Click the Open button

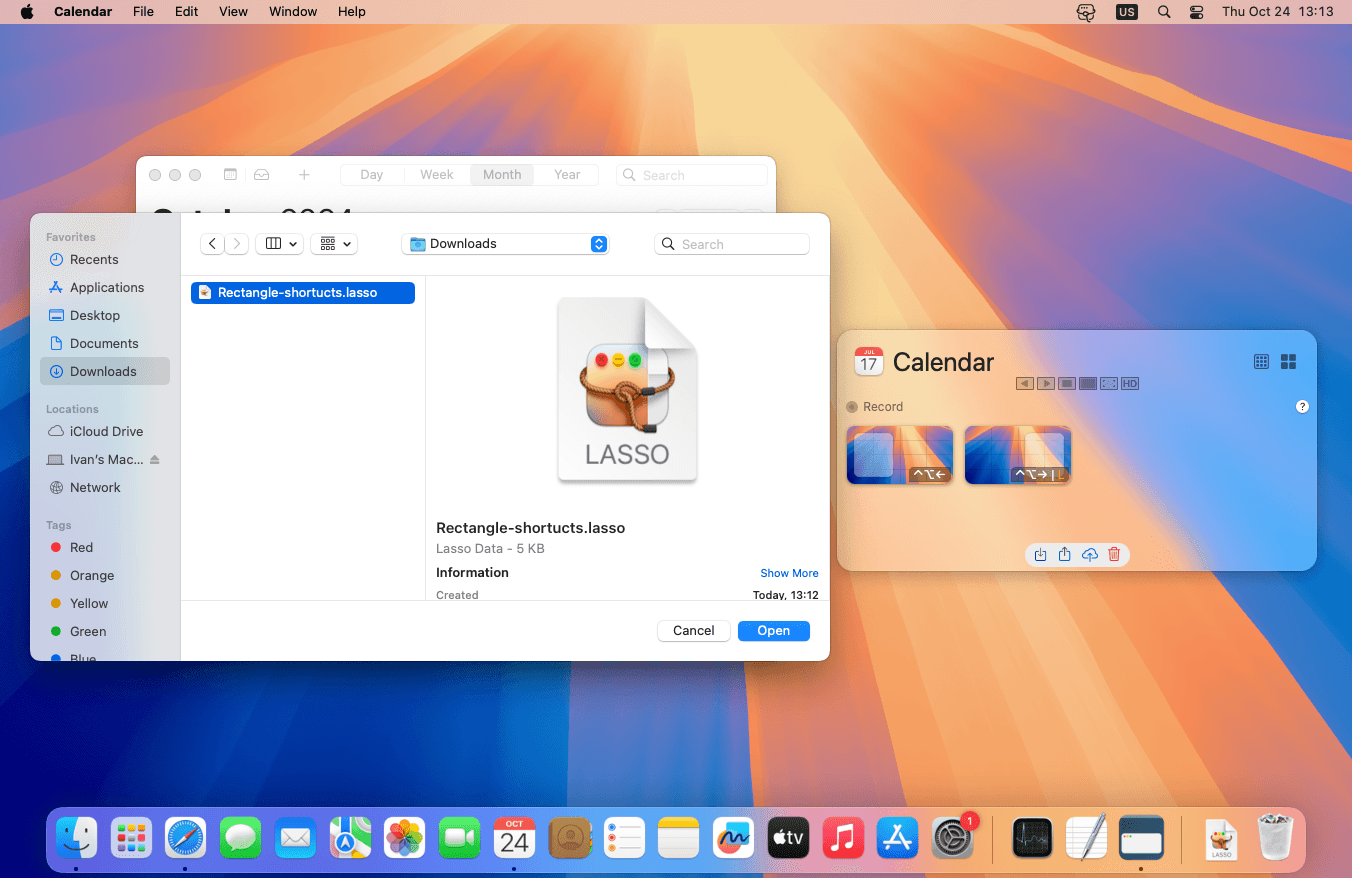(774, 631)
